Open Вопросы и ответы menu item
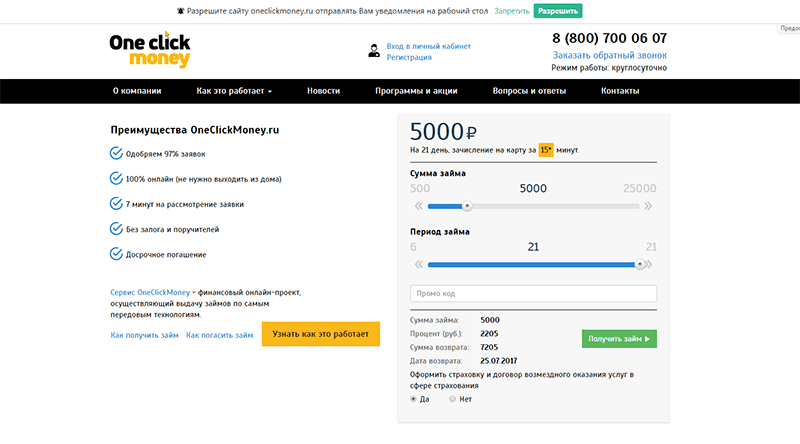 pos(529,91)
